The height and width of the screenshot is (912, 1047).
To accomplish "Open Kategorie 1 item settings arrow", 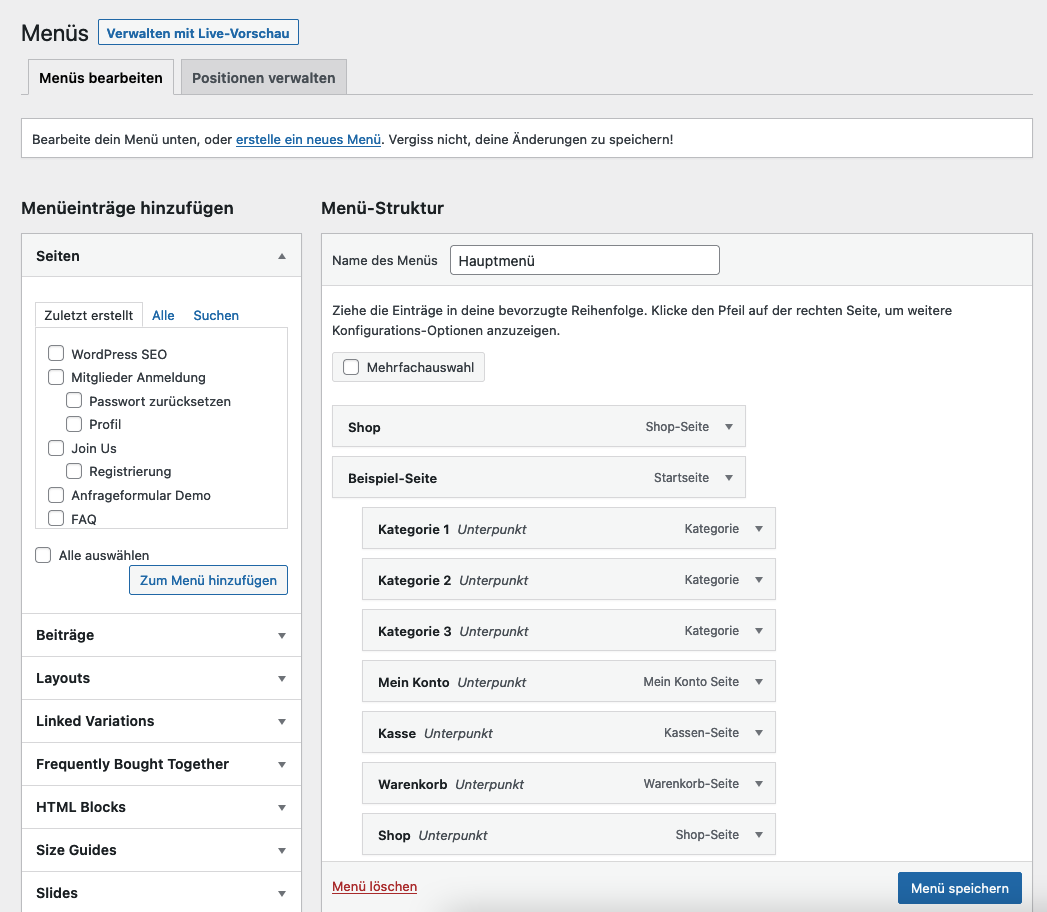I will pyautogui.click(x=759, y=529).
